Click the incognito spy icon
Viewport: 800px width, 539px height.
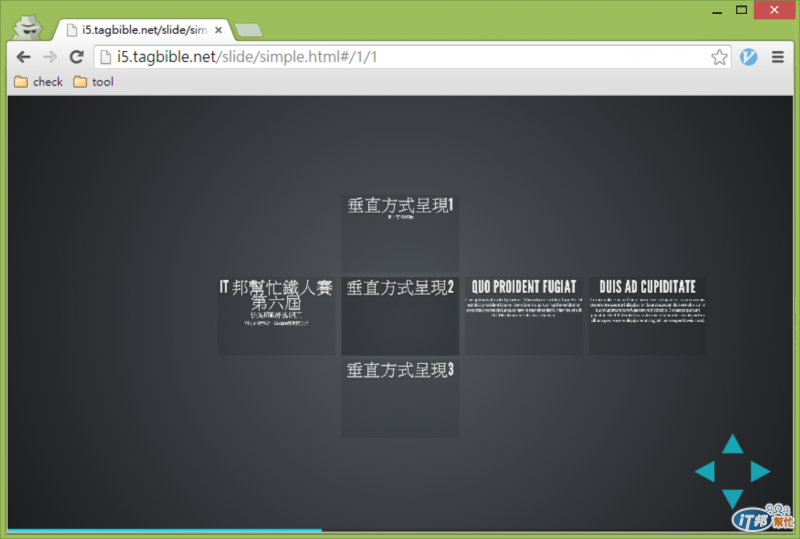point(28,27)
